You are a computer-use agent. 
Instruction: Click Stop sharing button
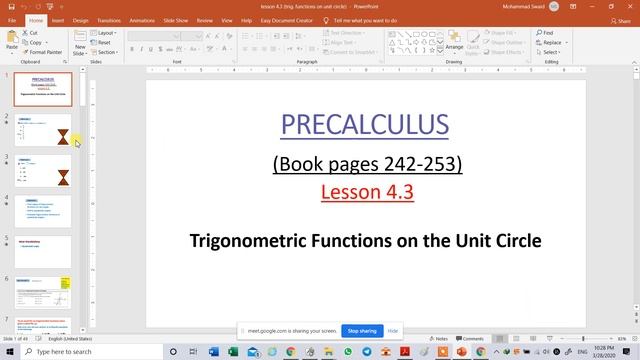tap(362, 331)
